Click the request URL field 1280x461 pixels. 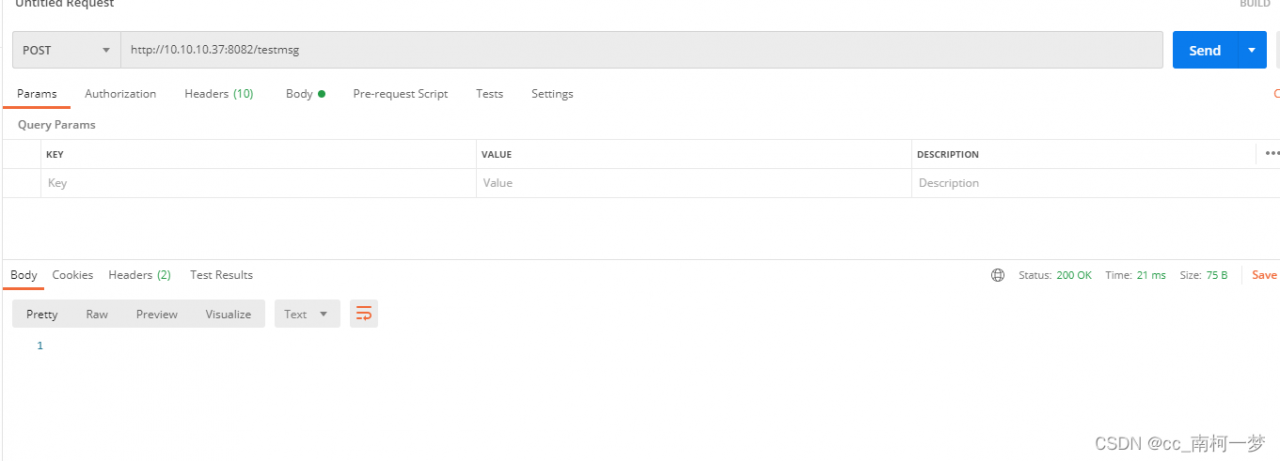(641, 50)
